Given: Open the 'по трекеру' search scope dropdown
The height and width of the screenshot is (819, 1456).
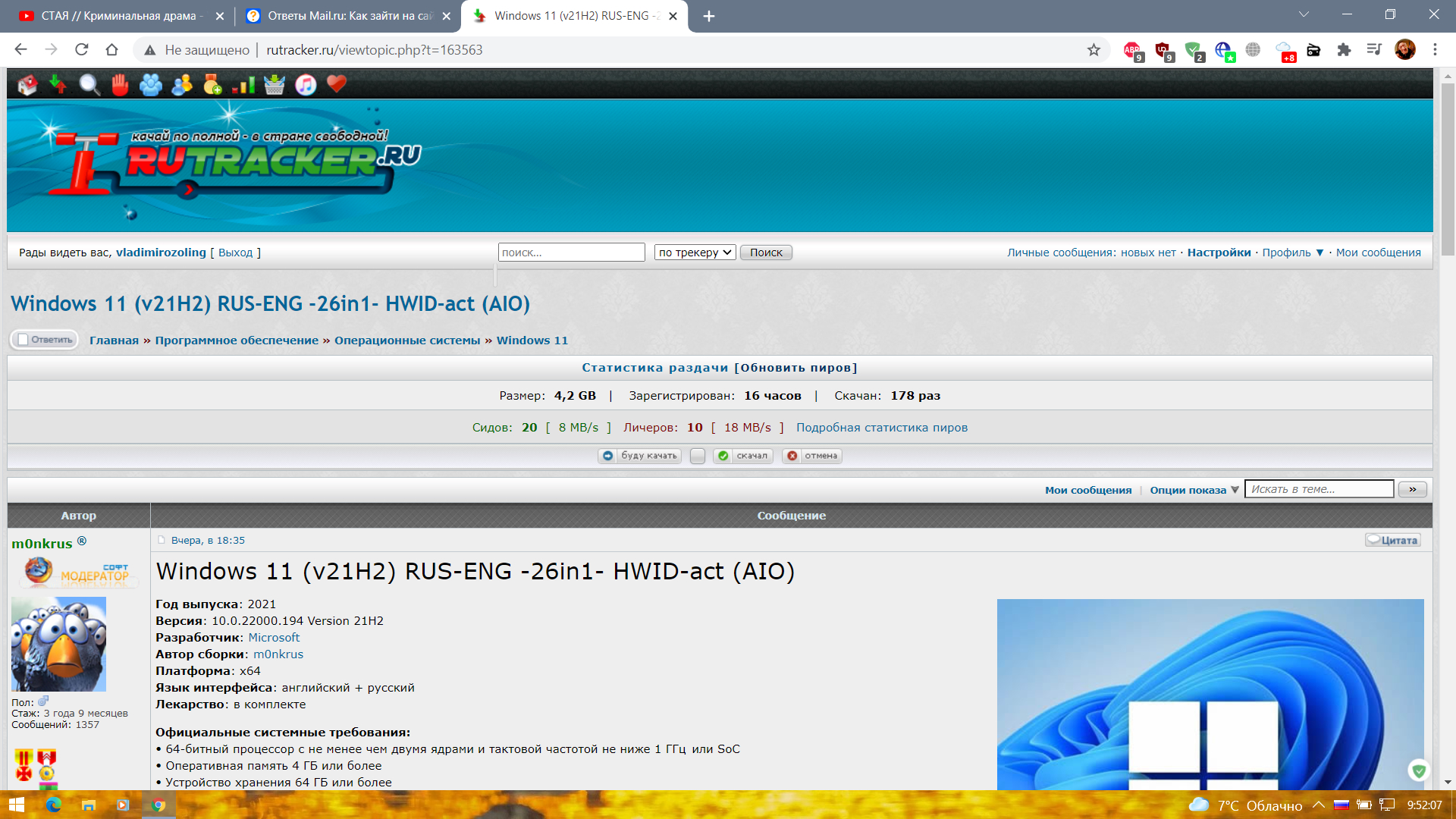Looking at the screenshot, I should coord(695,253).
